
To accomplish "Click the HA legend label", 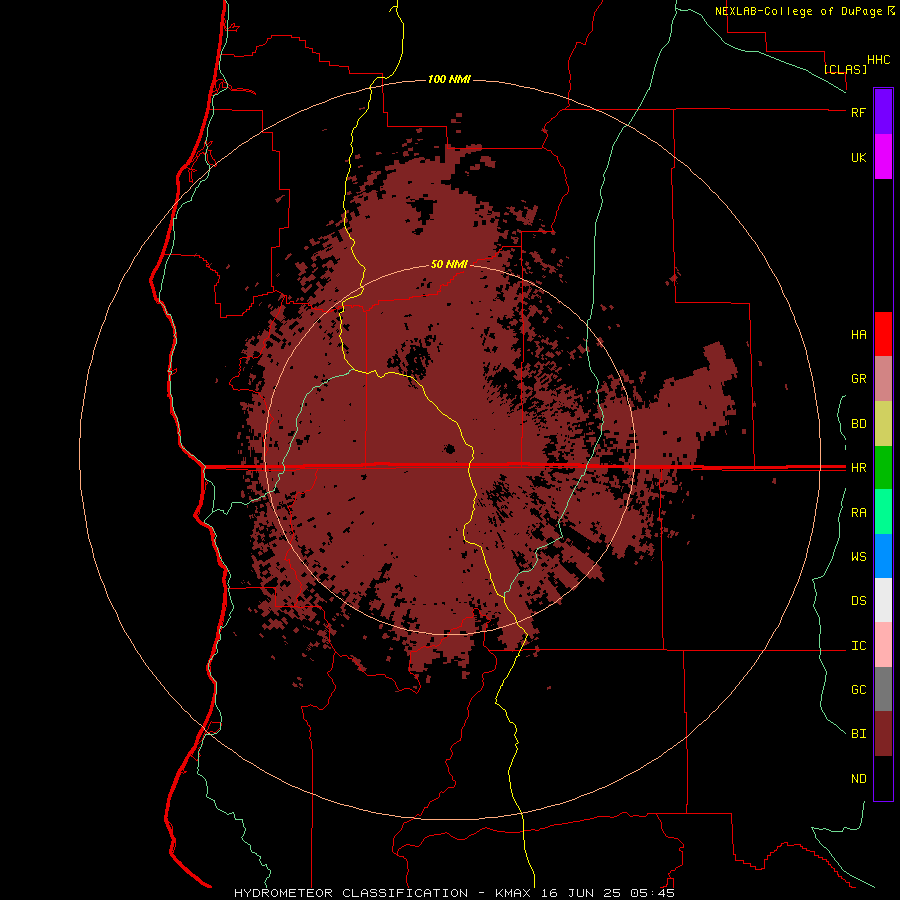I will 858,335.
